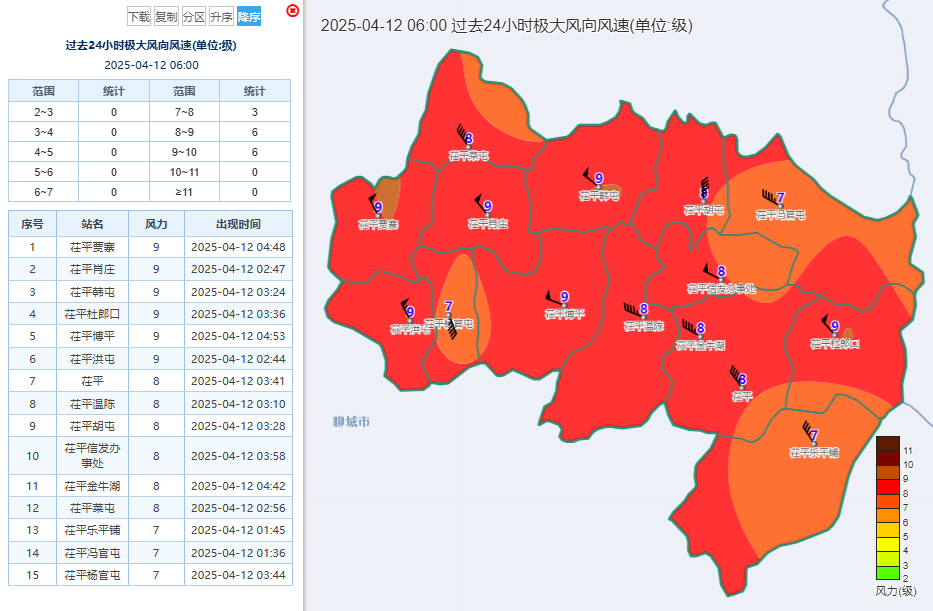Click the 茌平杨官屯 wind station marker
The width and height of the screenshot is (933, 611).
[449, 315]
